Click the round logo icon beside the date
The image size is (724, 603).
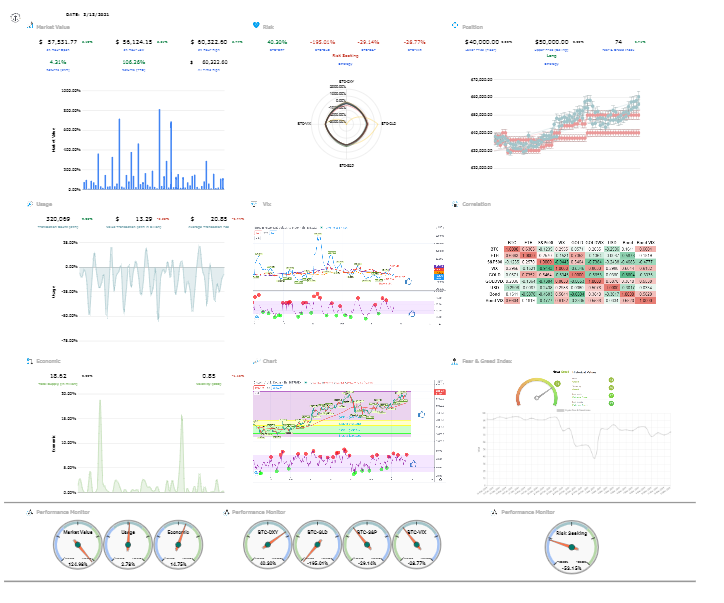point(15,18)
